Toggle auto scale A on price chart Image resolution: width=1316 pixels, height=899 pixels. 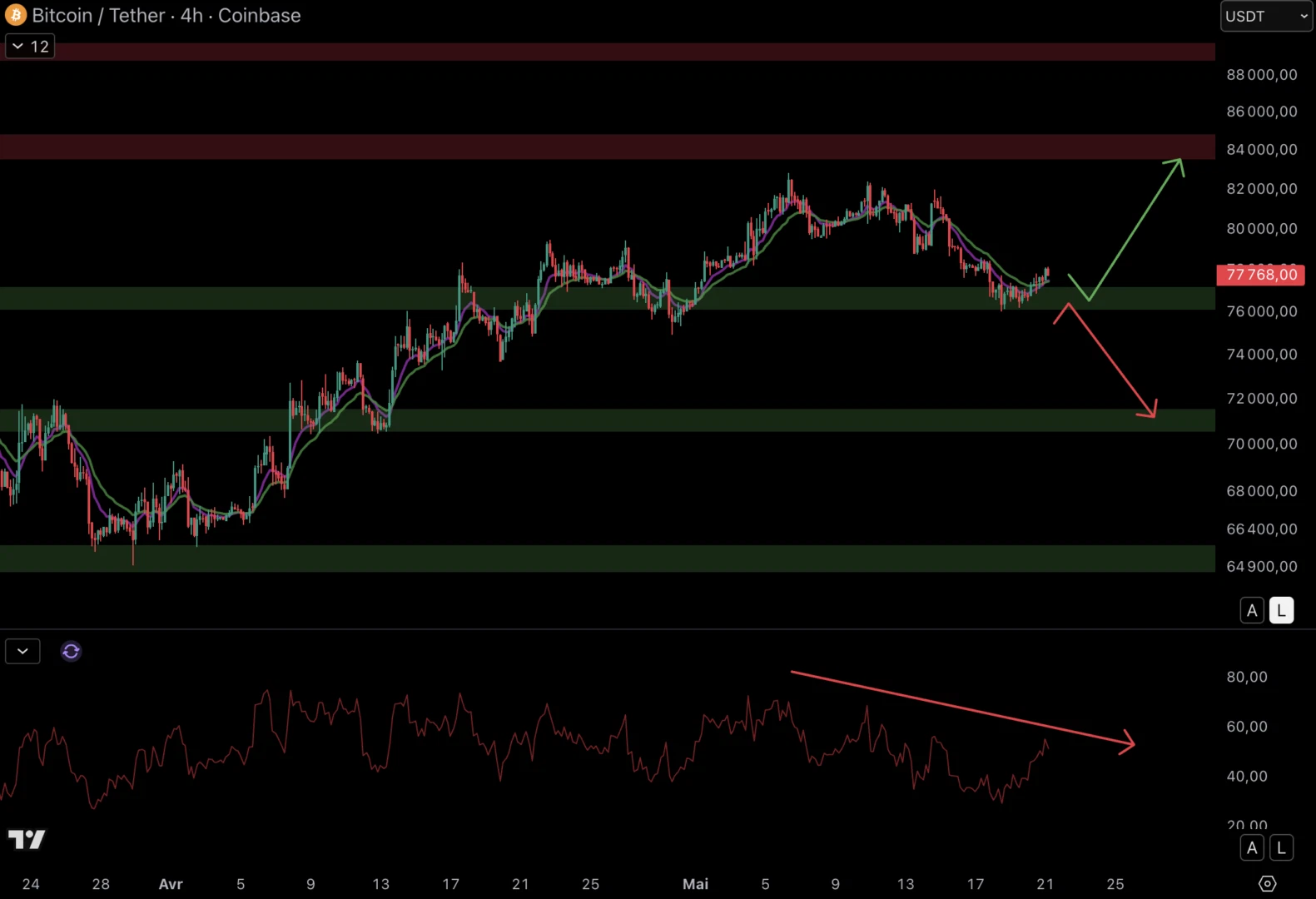tap(1252, 610)
